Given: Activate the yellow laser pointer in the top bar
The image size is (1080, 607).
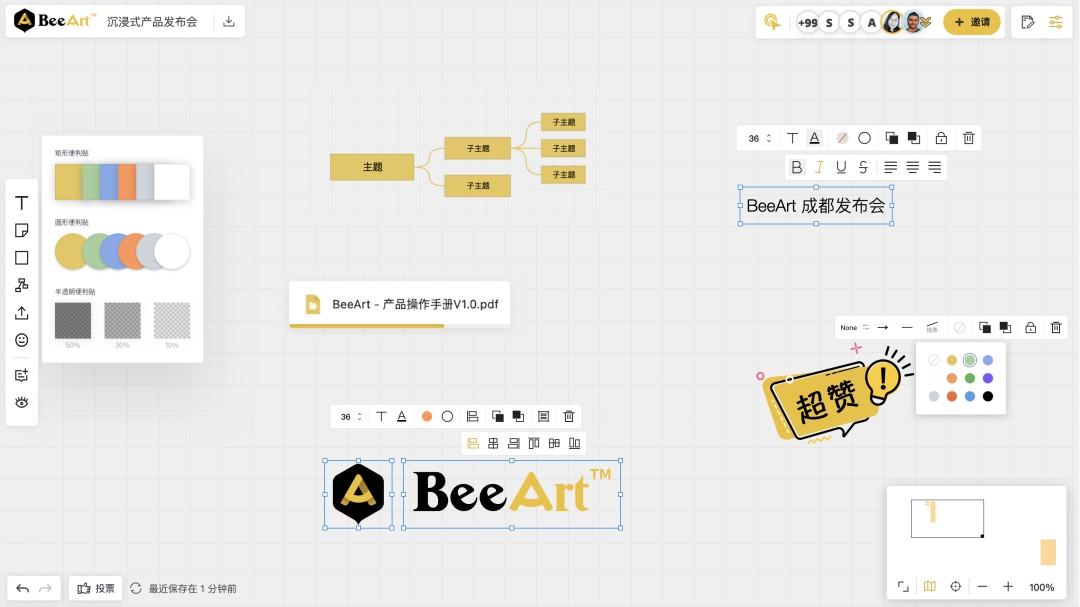Looking at the screenshot, I should click(x=772, y=21).
